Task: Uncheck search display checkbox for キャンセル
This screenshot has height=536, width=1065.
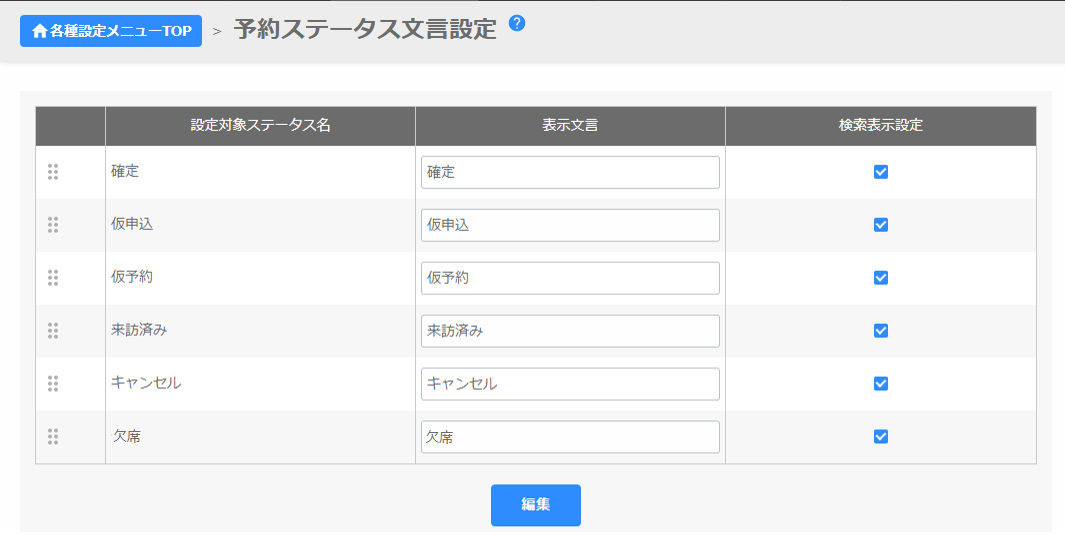Action: point(881,384)
